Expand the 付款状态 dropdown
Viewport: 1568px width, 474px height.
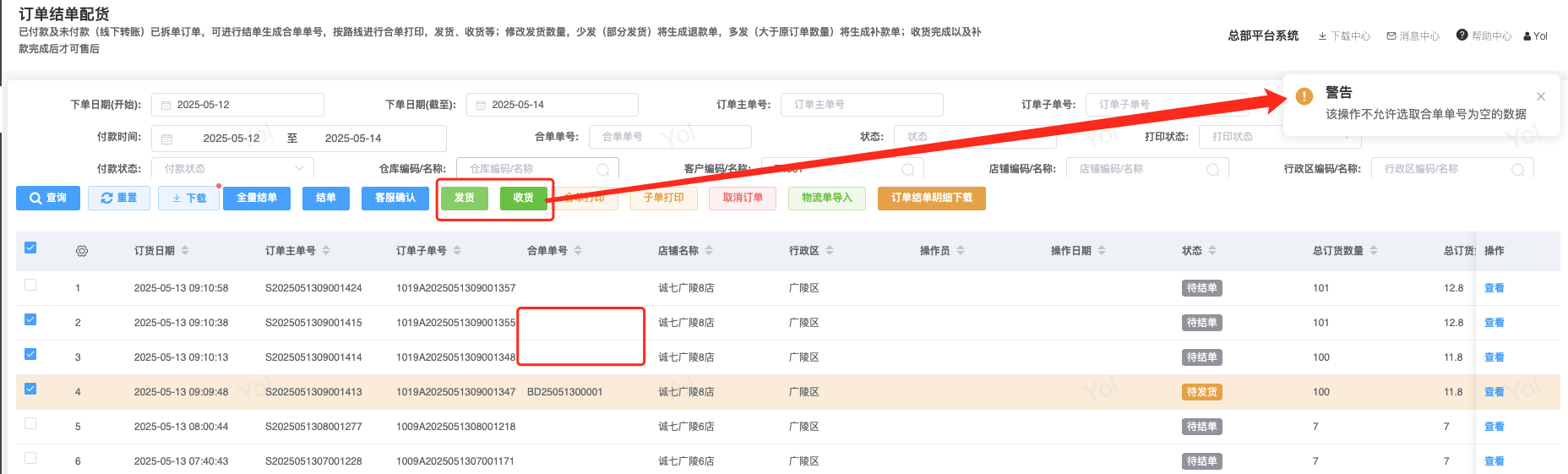232,169
